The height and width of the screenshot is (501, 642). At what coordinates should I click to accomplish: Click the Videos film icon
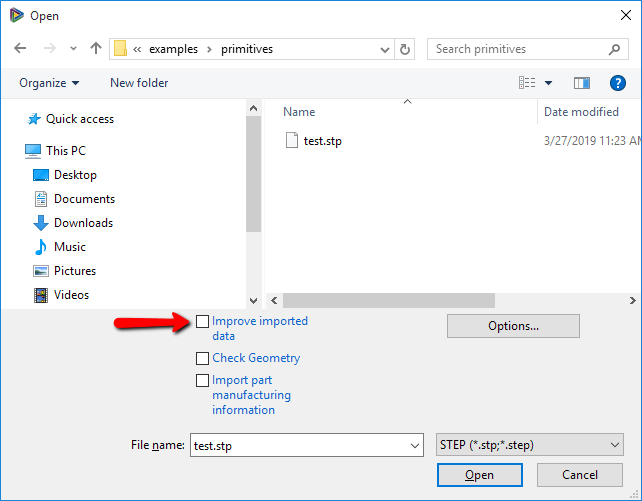tap(41, 295)
